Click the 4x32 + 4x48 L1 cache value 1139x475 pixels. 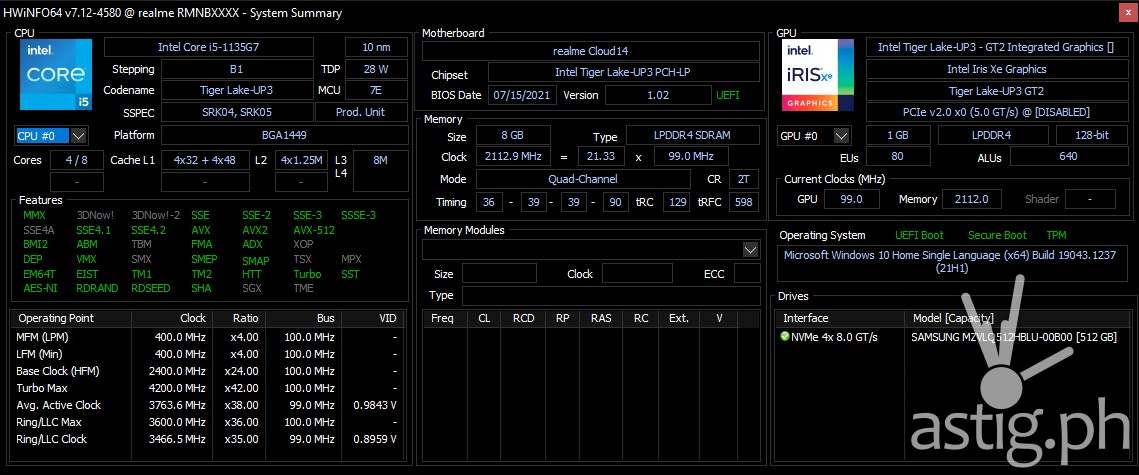(x=205, y=161)
